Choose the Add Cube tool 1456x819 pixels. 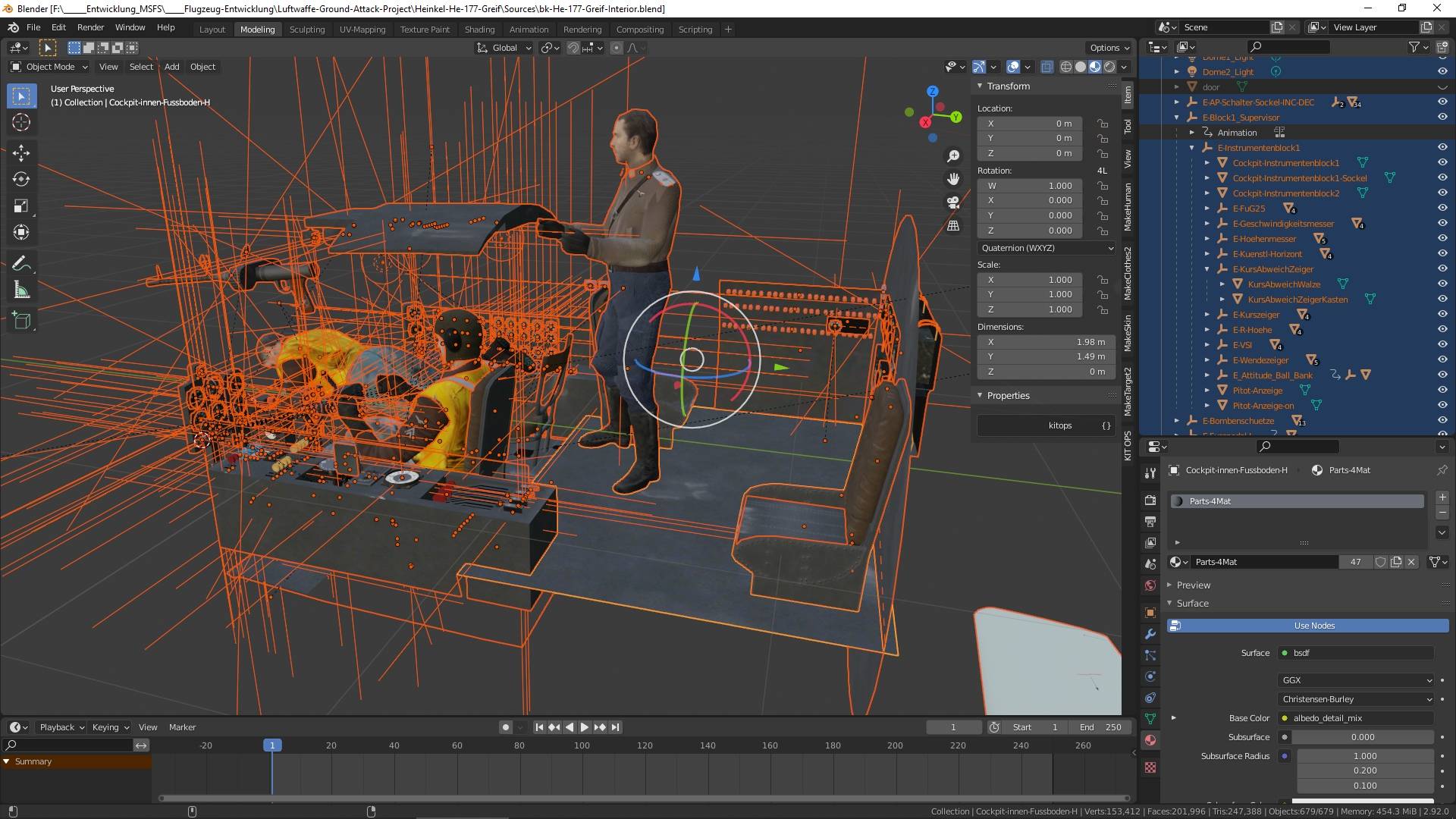click(21, 320)
